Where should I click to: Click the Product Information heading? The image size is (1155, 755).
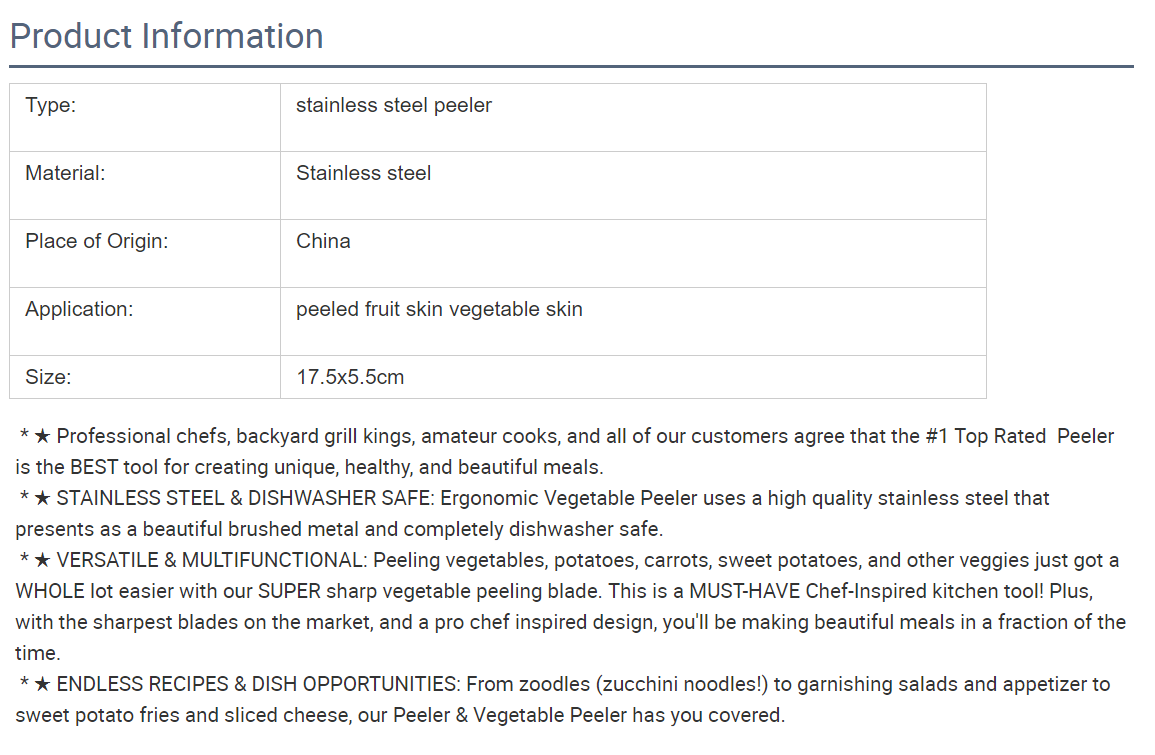pyautogui.click(x=166, y=36)
